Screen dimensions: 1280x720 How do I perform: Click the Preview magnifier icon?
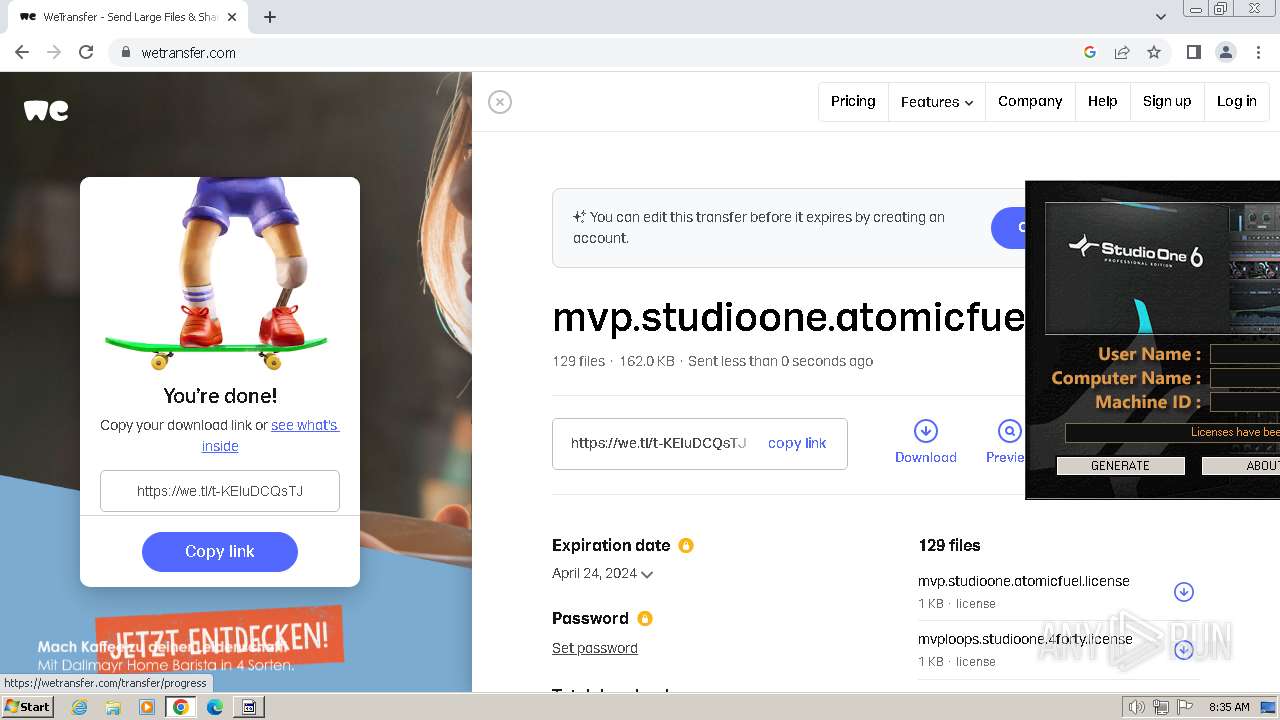point(1010,431)
